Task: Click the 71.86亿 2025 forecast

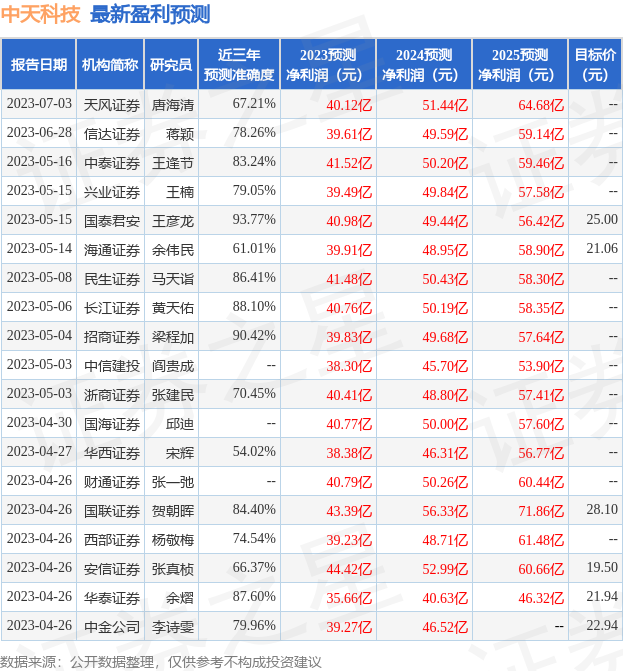Action: pyautogui.click(x=541, y=511)
